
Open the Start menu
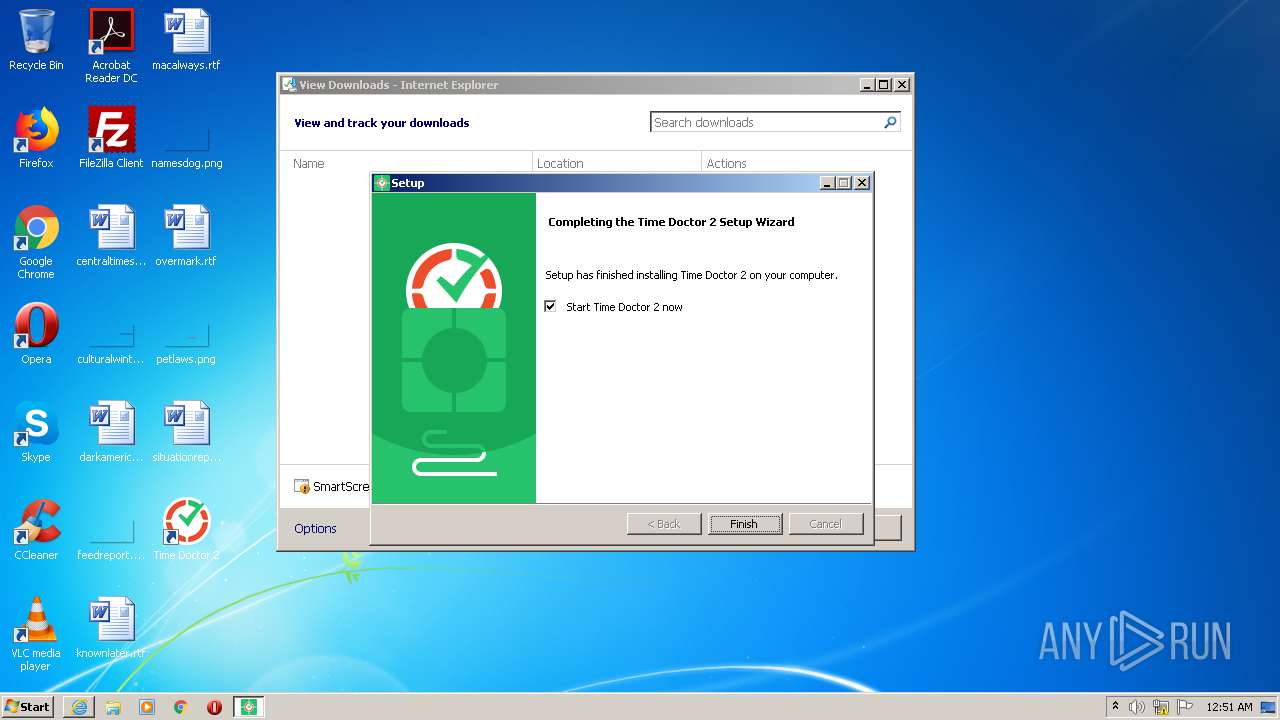pos(28,707)
